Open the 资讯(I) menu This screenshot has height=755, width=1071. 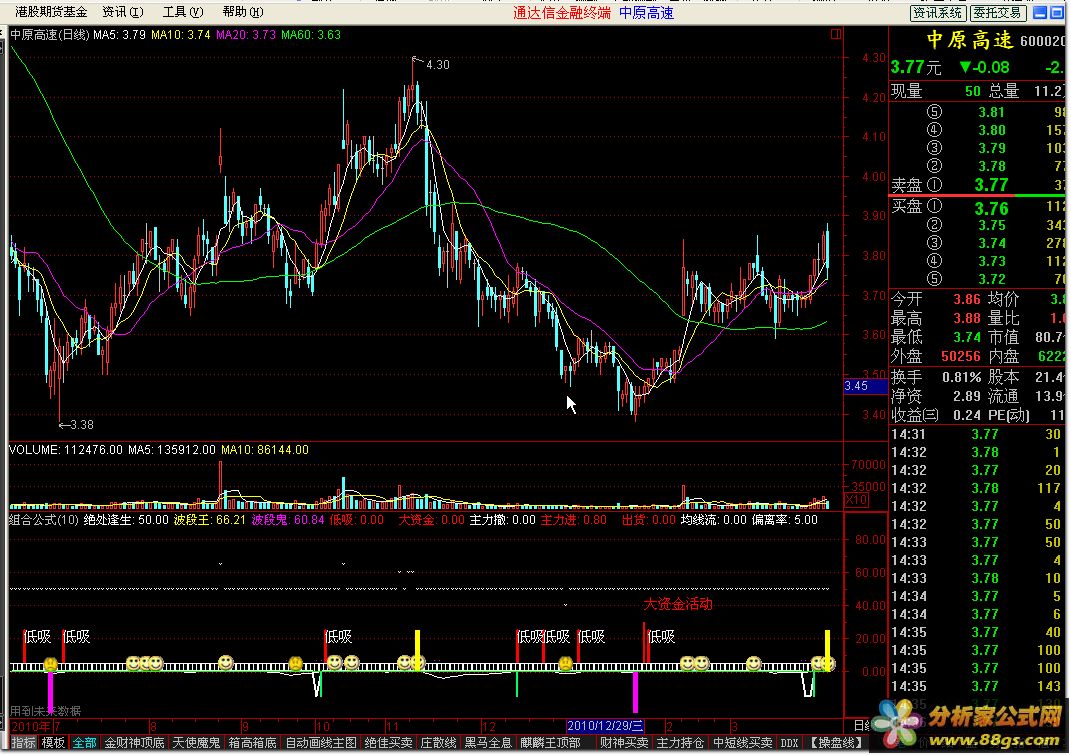tap(123, 12)
